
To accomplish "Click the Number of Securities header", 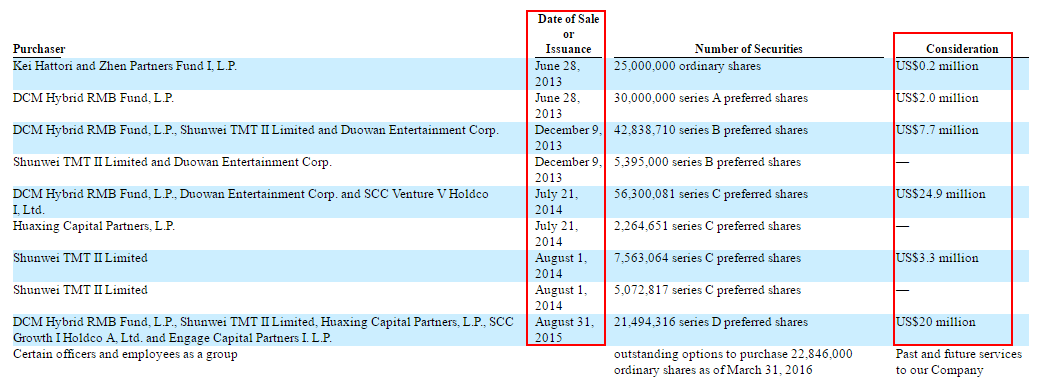I will click(748, 49).
